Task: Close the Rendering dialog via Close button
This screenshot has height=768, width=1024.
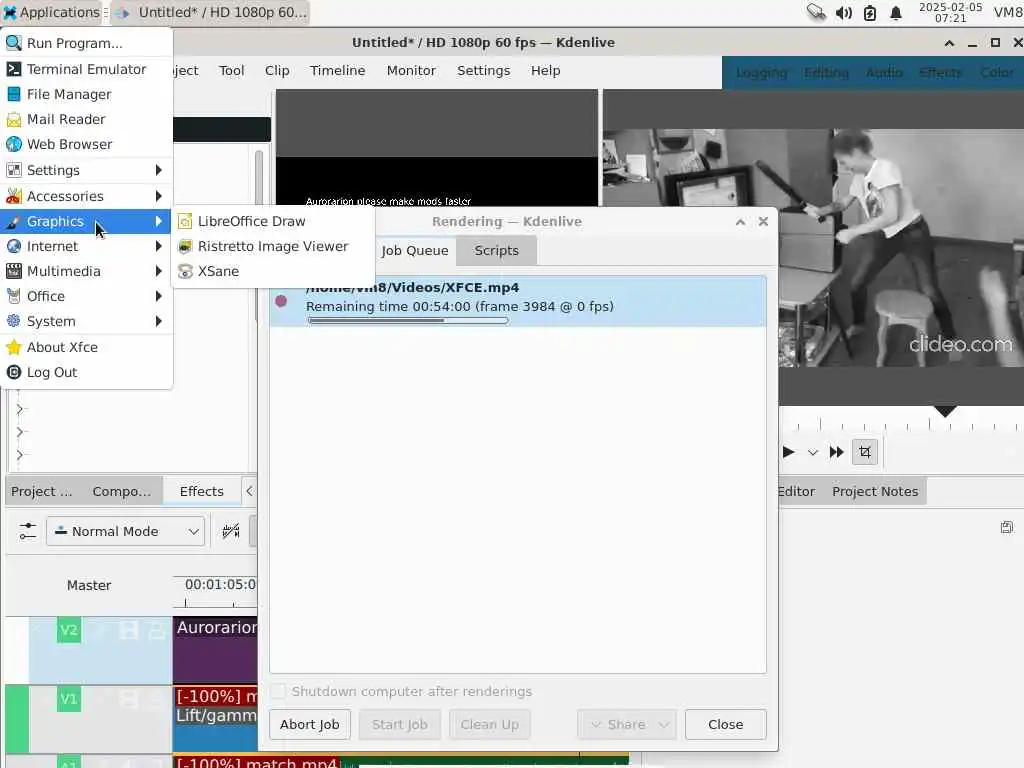Action: click(726, 724)
